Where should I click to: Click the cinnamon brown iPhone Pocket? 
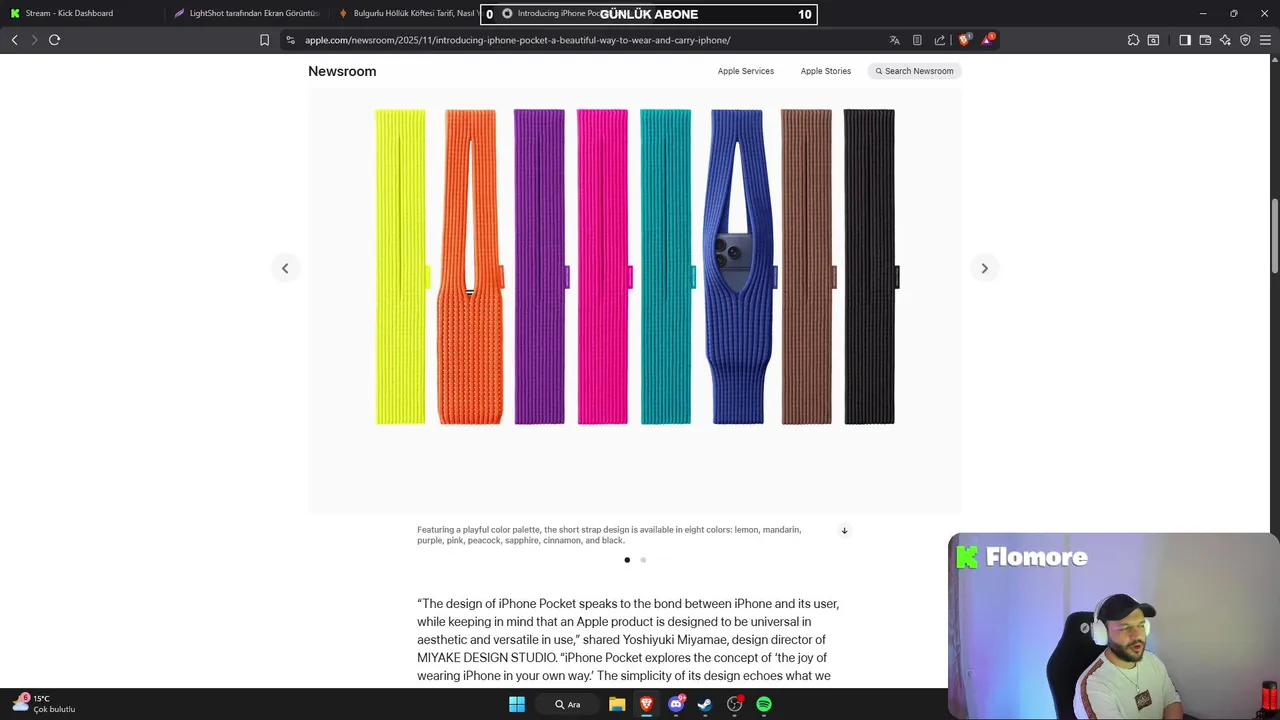tap(807, 267)
